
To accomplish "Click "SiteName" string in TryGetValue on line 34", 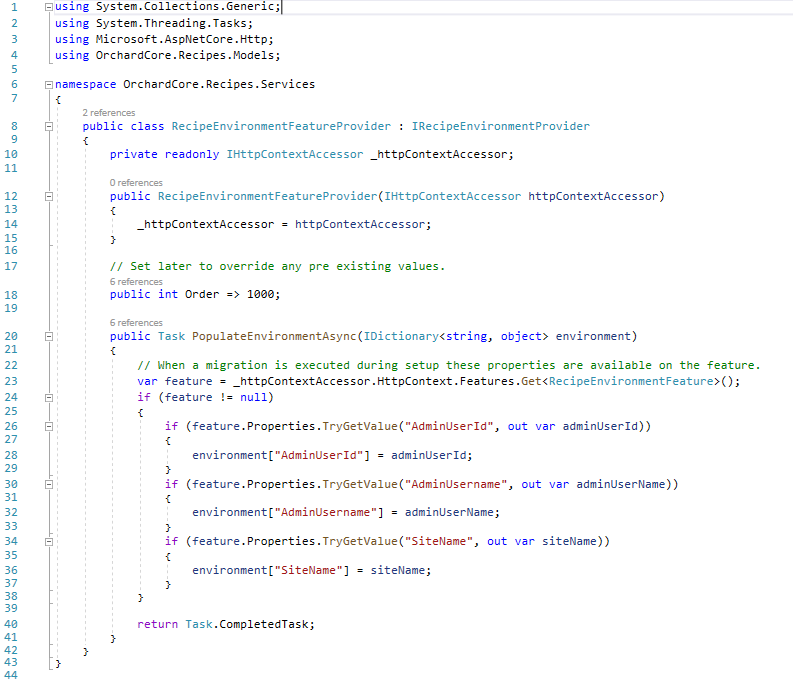I will click(x=438, y=541).
